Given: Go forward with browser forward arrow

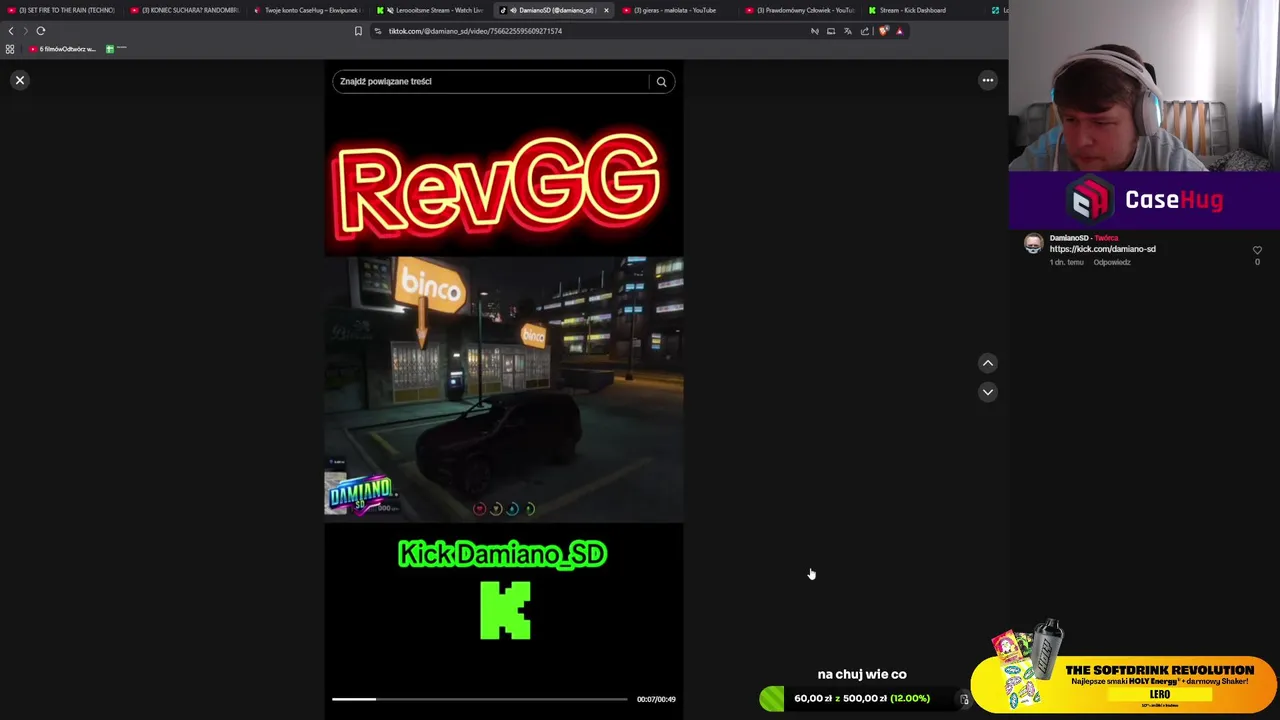Looking at the screenshot, I should click(x=26, y=31).
